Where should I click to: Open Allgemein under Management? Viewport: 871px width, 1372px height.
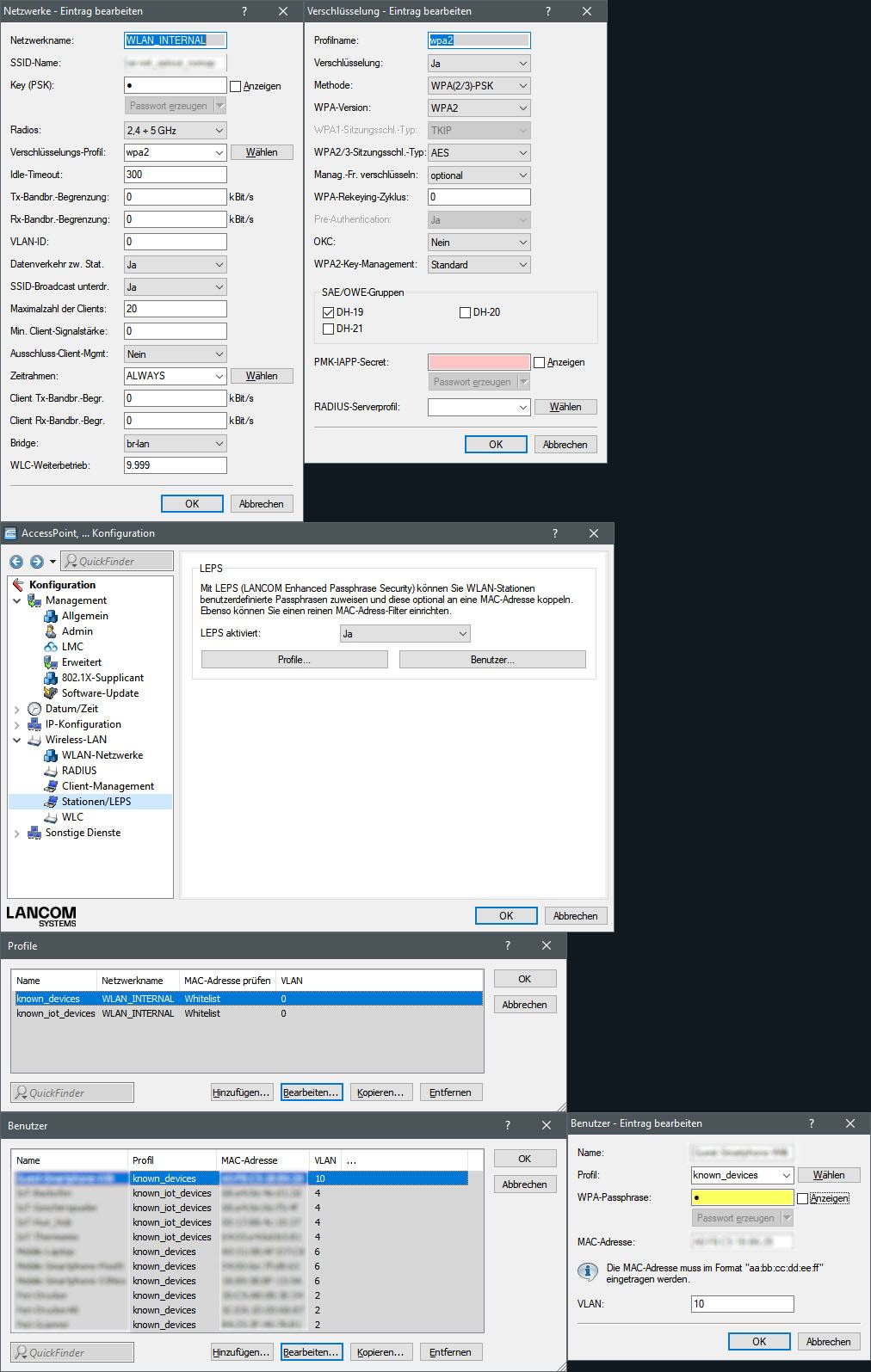[84, 616]
